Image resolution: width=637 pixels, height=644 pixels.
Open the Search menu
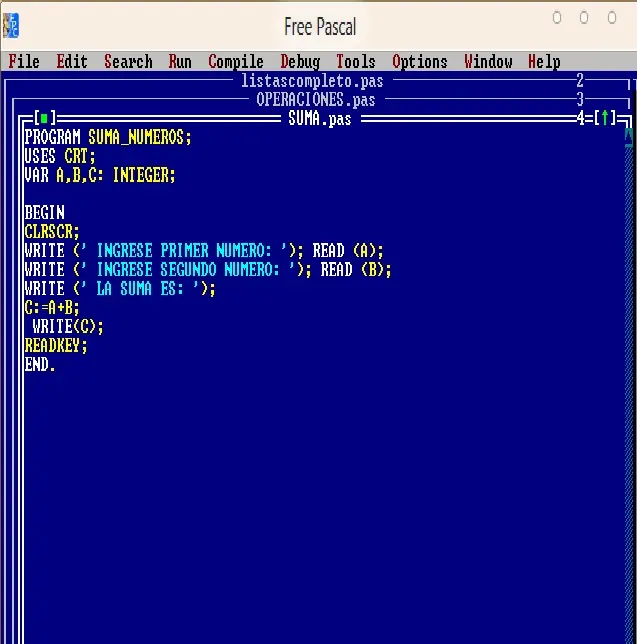point(128,62)
